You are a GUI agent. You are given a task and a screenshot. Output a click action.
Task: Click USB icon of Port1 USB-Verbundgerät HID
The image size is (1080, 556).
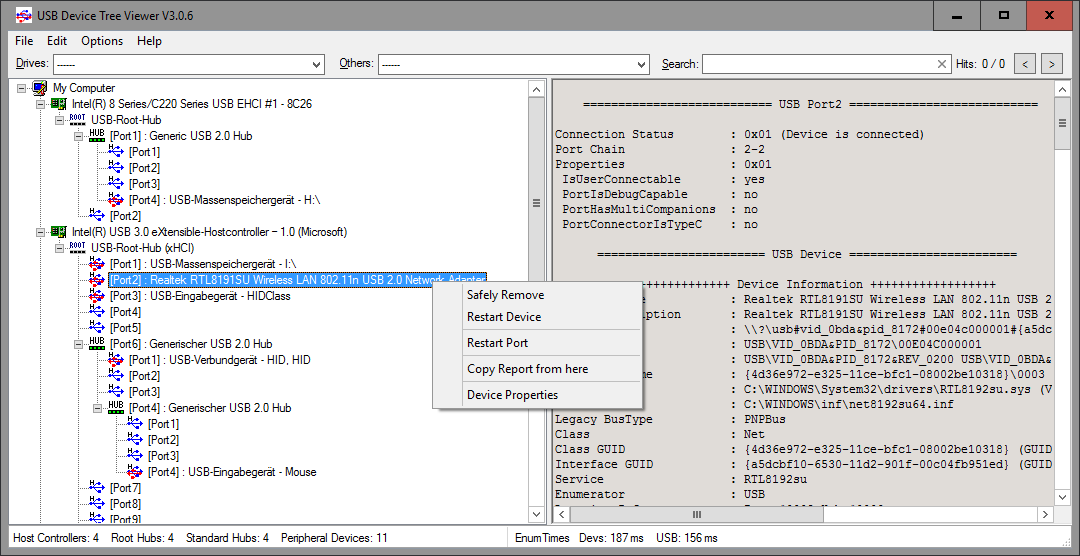tap(116, 360)
